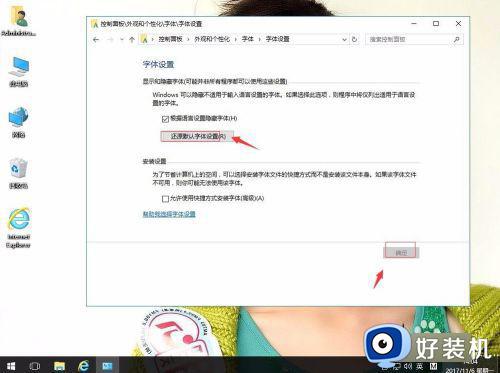Minimize the font settings window
The image size is (500, 373).
(x=414, y=24)
